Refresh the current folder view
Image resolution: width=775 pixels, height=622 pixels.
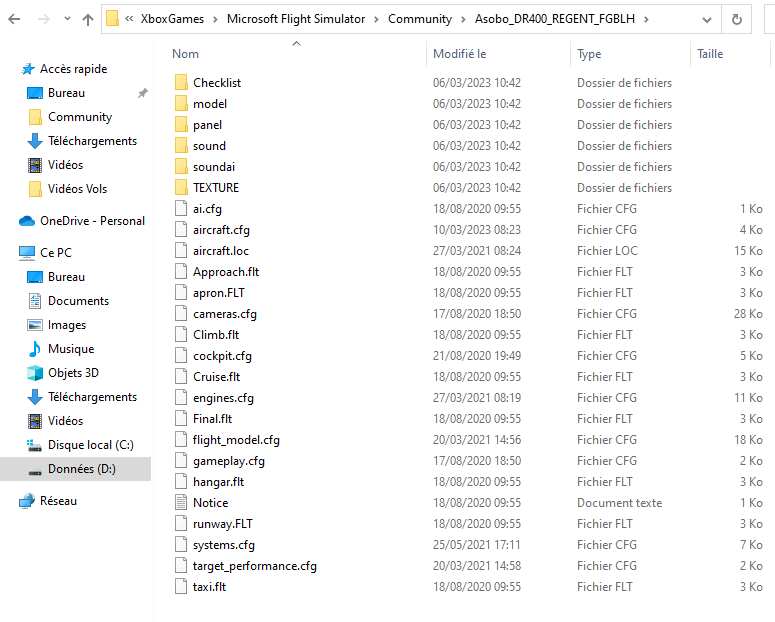click(x=736, y=19)
